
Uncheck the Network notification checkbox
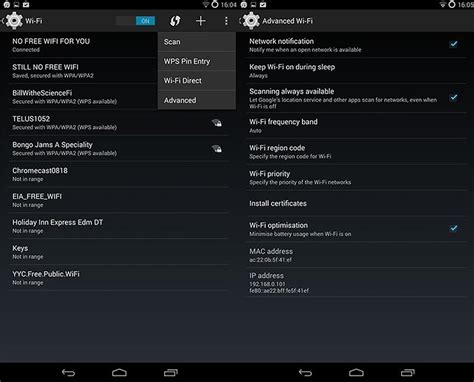tap(453, 44)
